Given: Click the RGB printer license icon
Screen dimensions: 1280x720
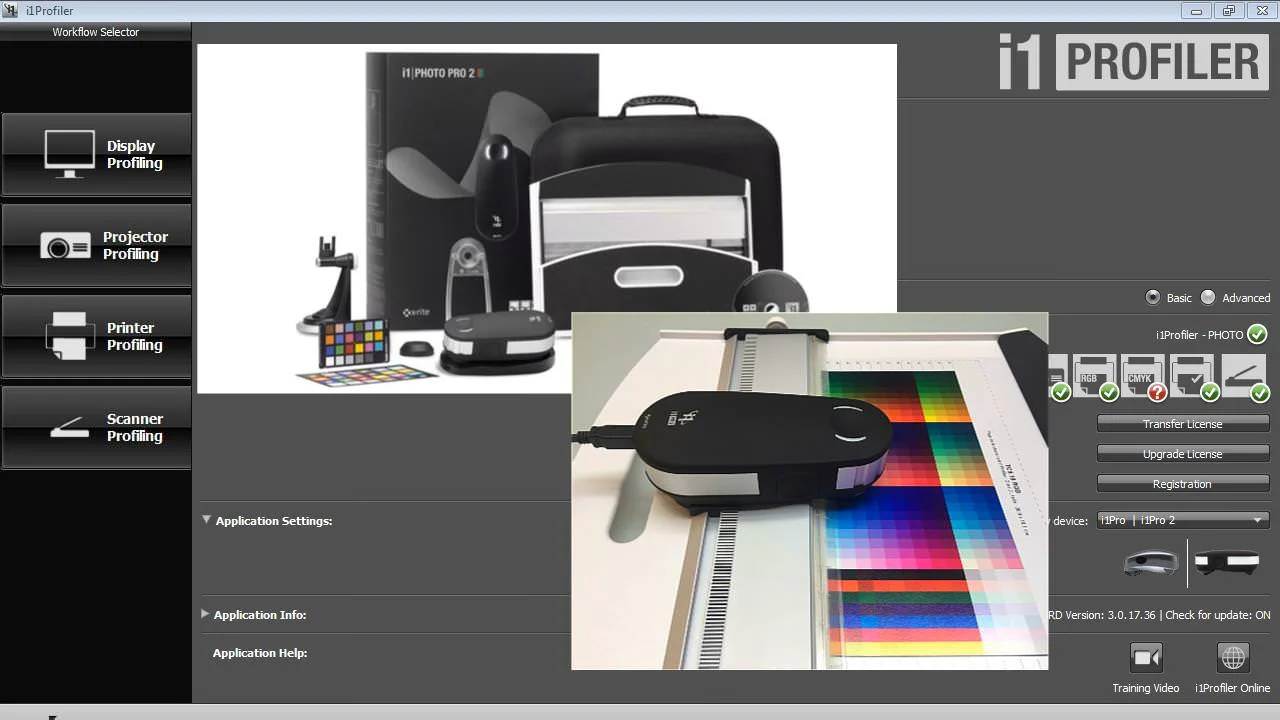Looking at the screenshot, I should click(1094, 377).
